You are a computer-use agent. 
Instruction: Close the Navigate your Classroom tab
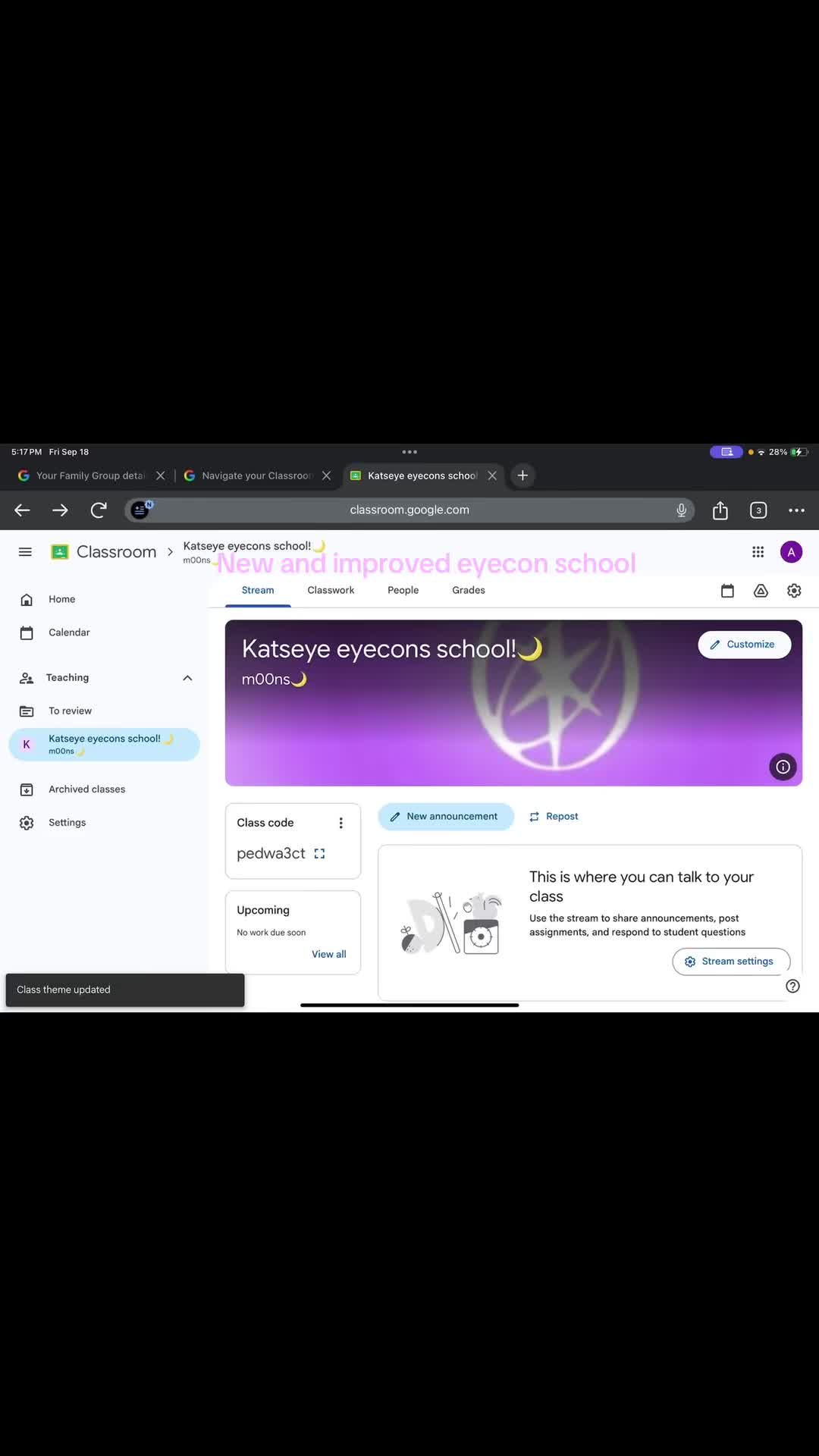(326, 475)
